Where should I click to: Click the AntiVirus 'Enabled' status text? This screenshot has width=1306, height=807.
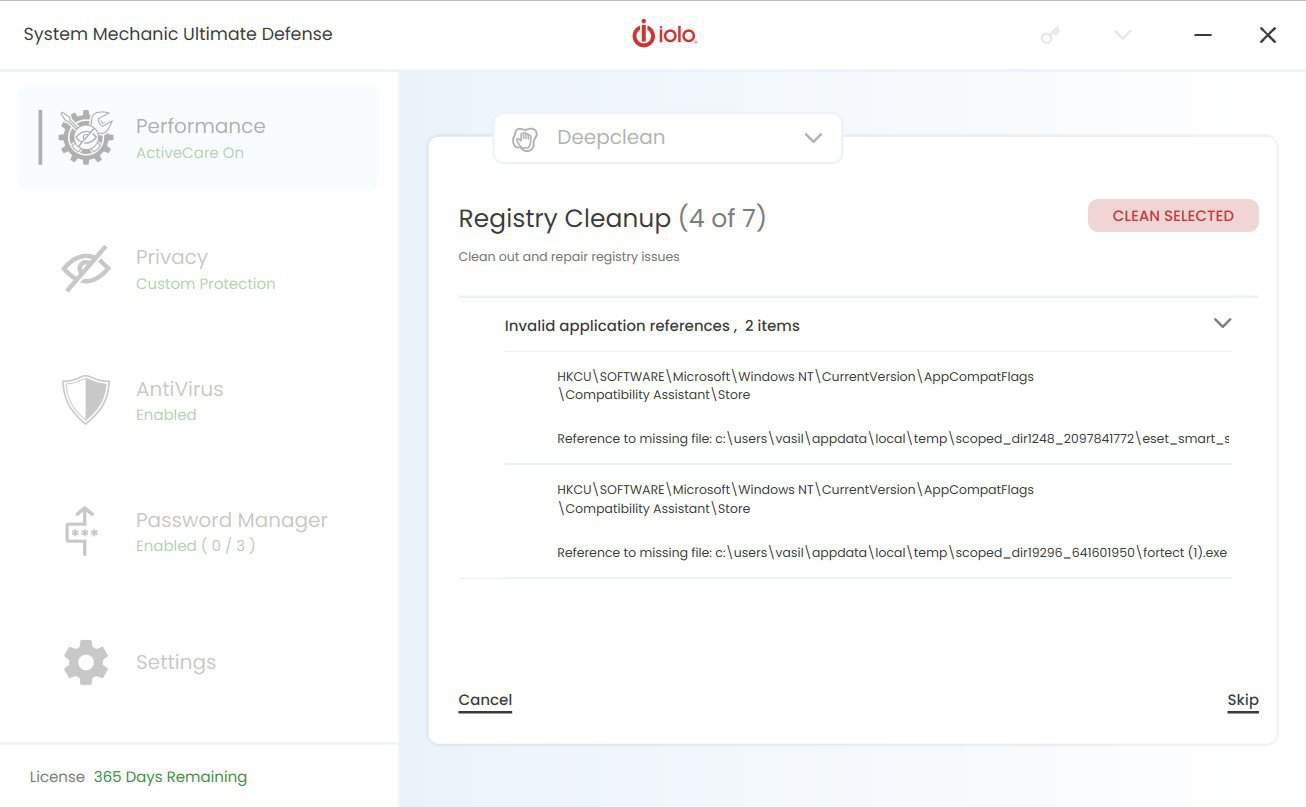click(166, 415)
